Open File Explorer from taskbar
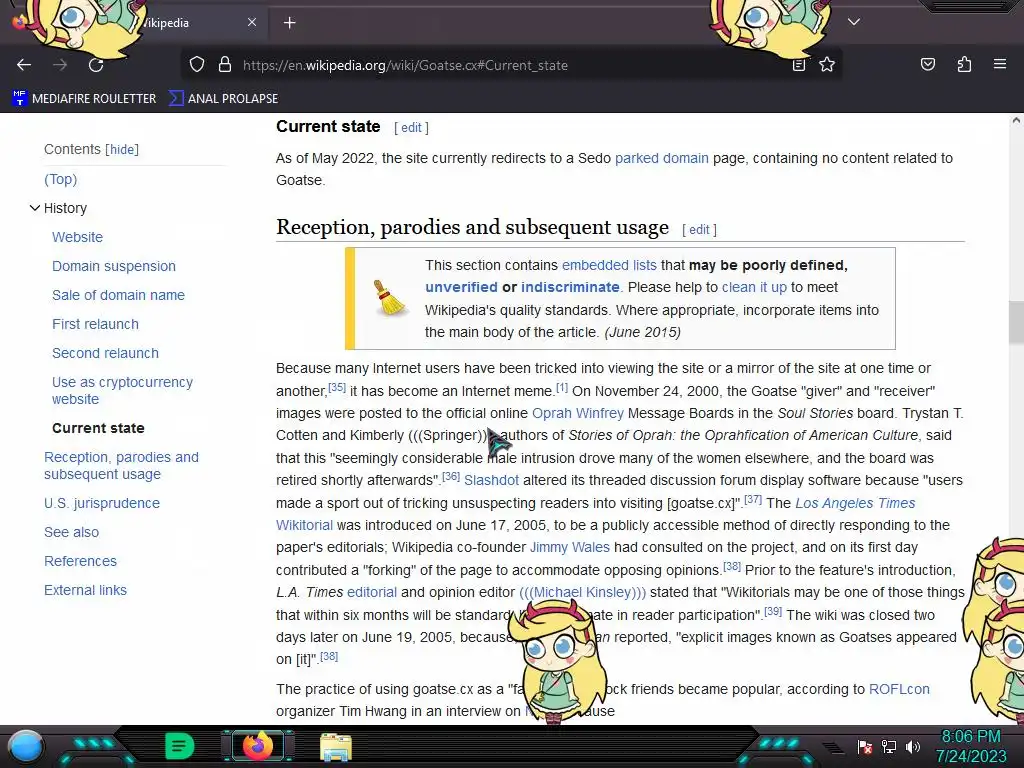 (x=336, y=747)
